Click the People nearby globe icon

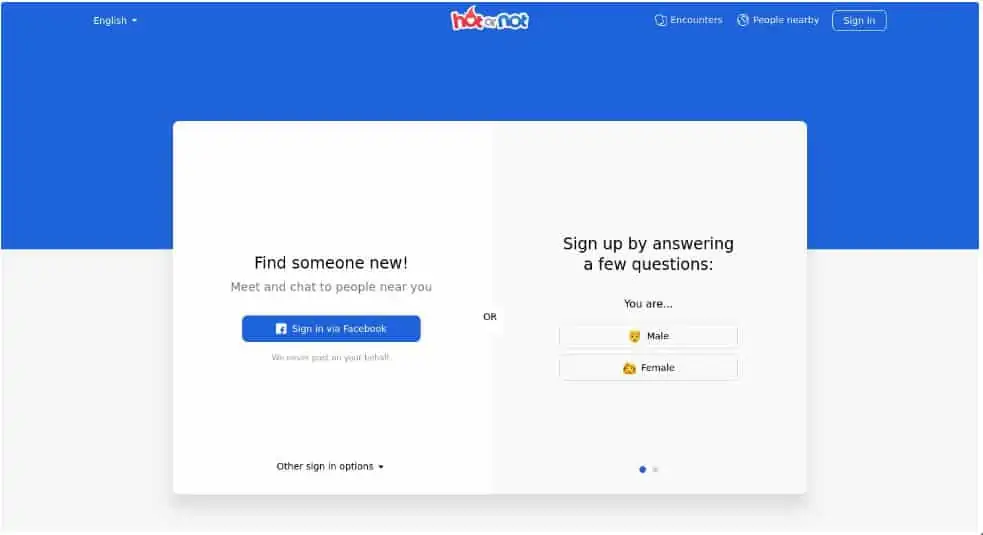pos(742,20)
